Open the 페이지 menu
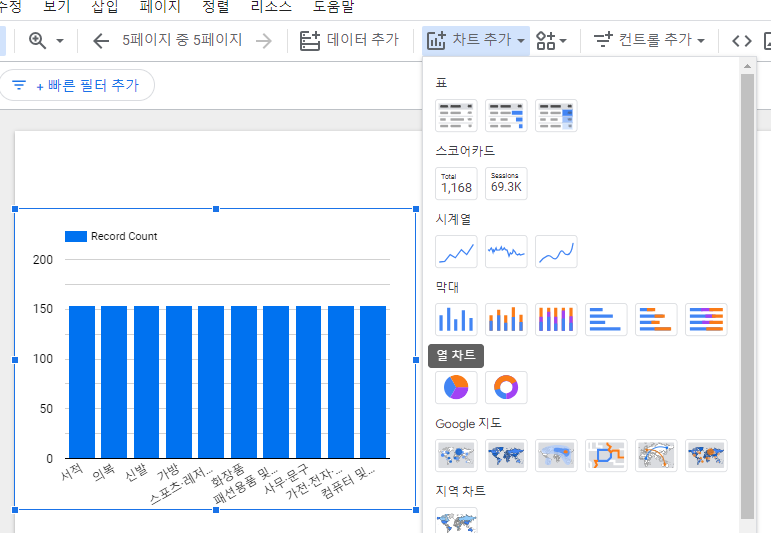This screenshot has height=533, width=771. [160, 6]
